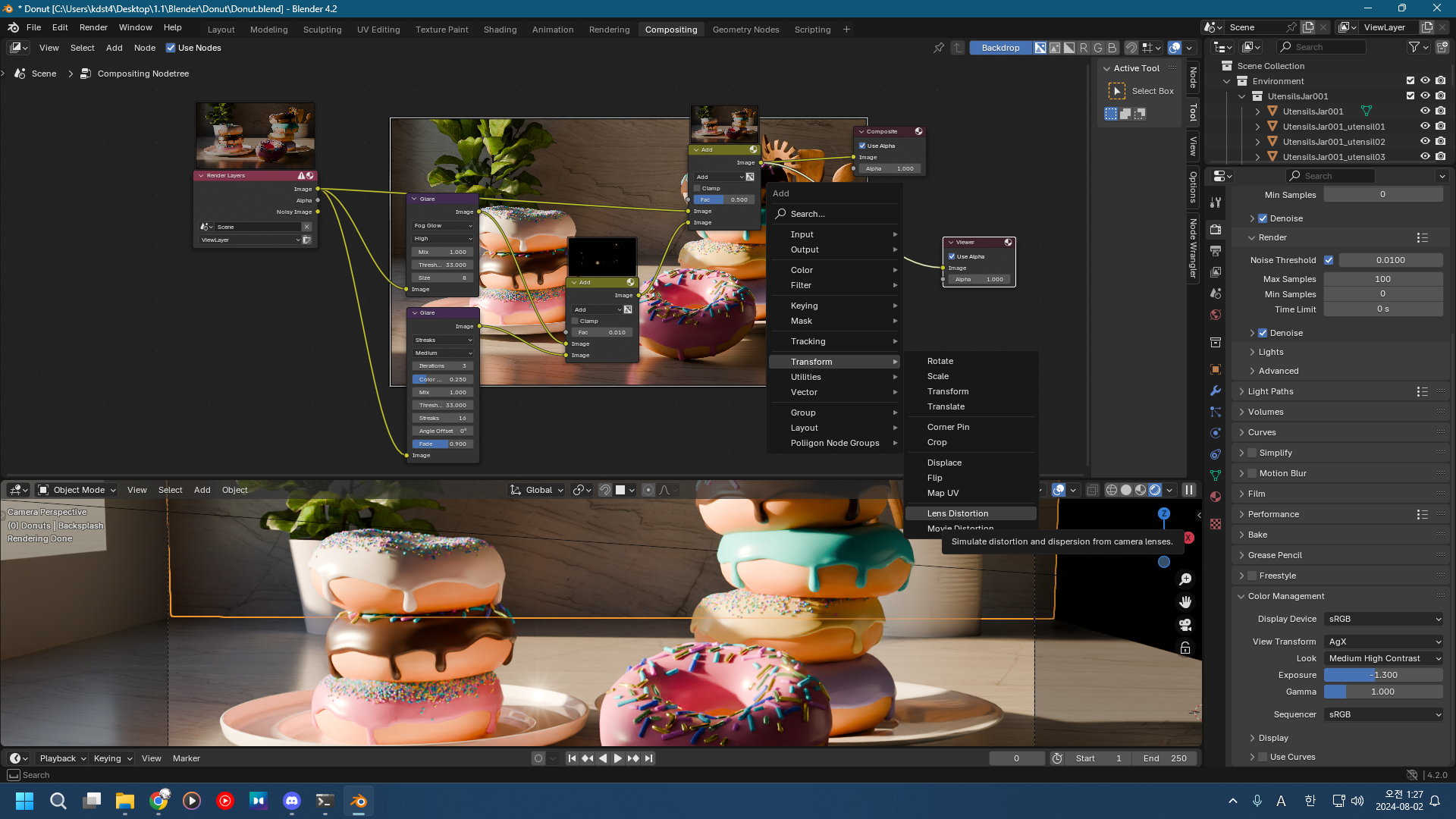The image size is (1456, 819).
Task: Disable the Noise Threshold checkbox
Action: [x=1329, y=260]
